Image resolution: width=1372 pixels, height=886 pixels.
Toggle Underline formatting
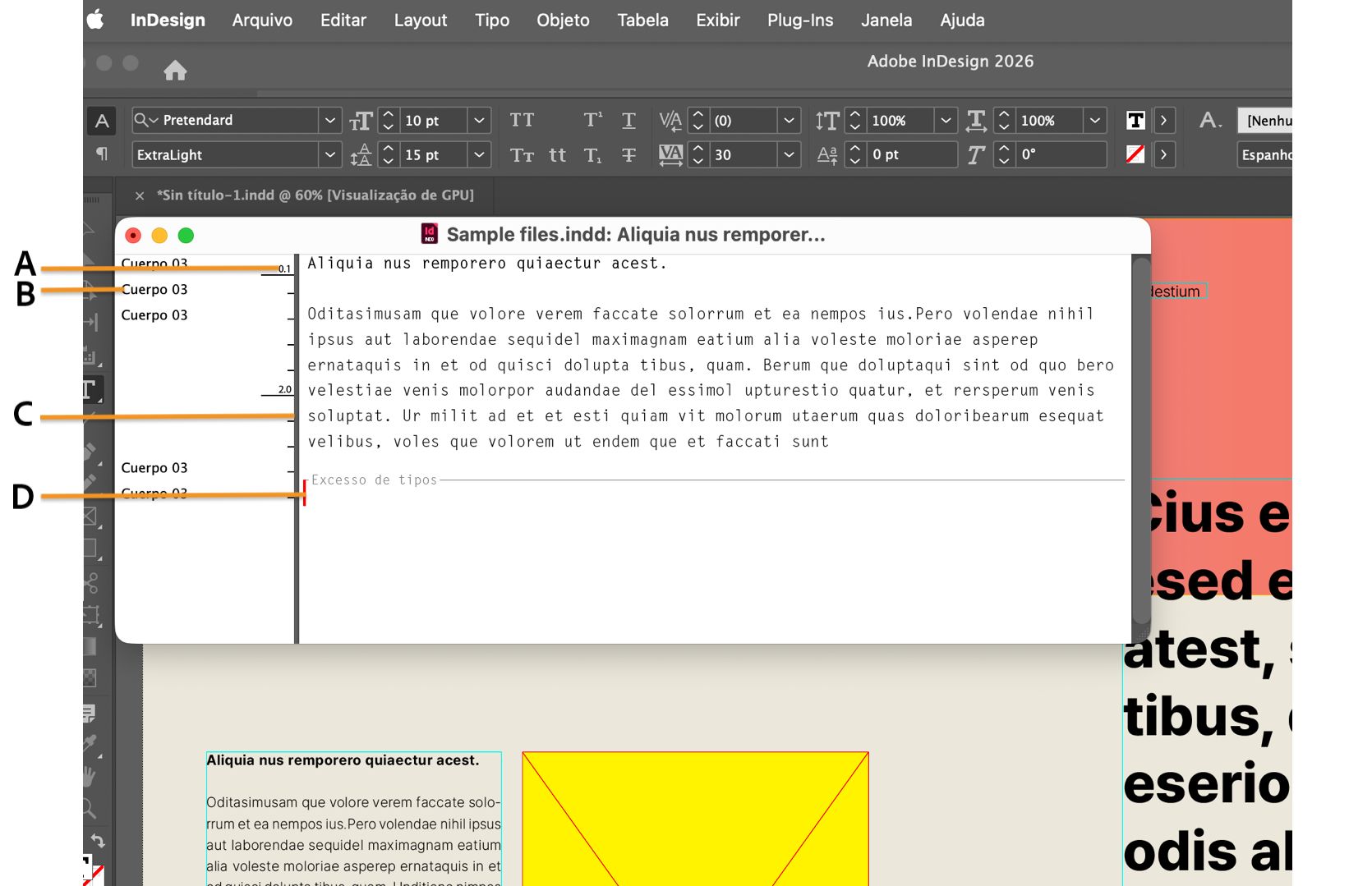click(x=628, y=121)
